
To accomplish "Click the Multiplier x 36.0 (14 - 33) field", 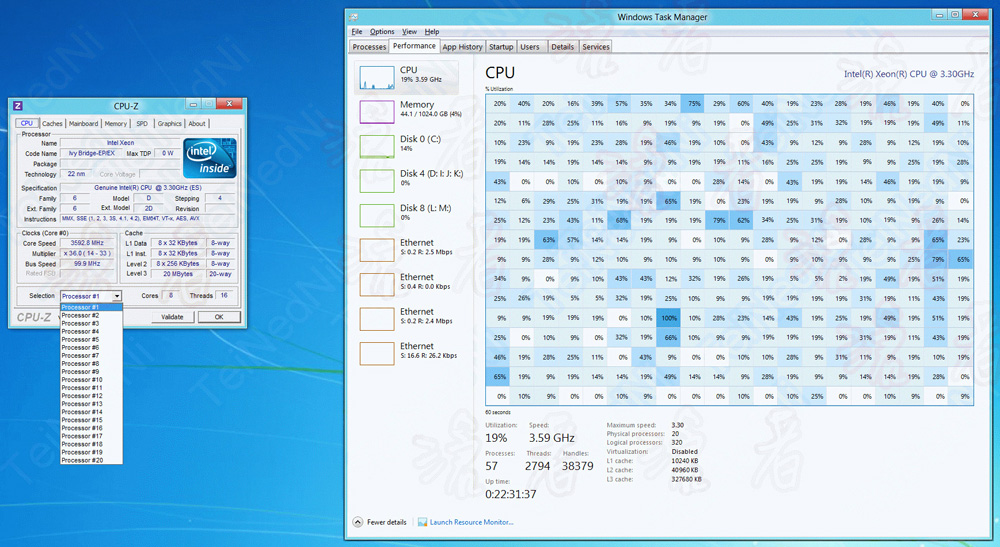I will [x=87, y=253].
